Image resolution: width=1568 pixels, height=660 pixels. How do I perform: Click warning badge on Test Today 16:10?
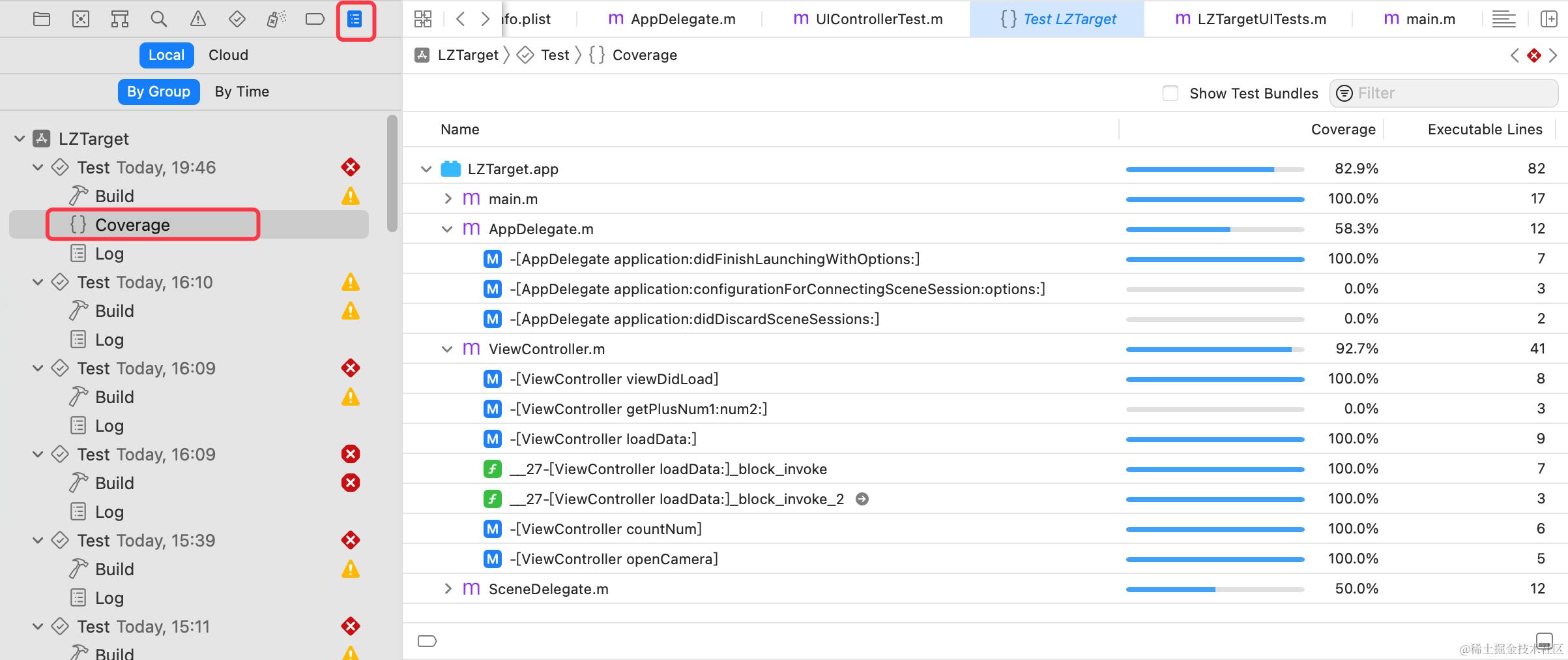coord(351,282)
